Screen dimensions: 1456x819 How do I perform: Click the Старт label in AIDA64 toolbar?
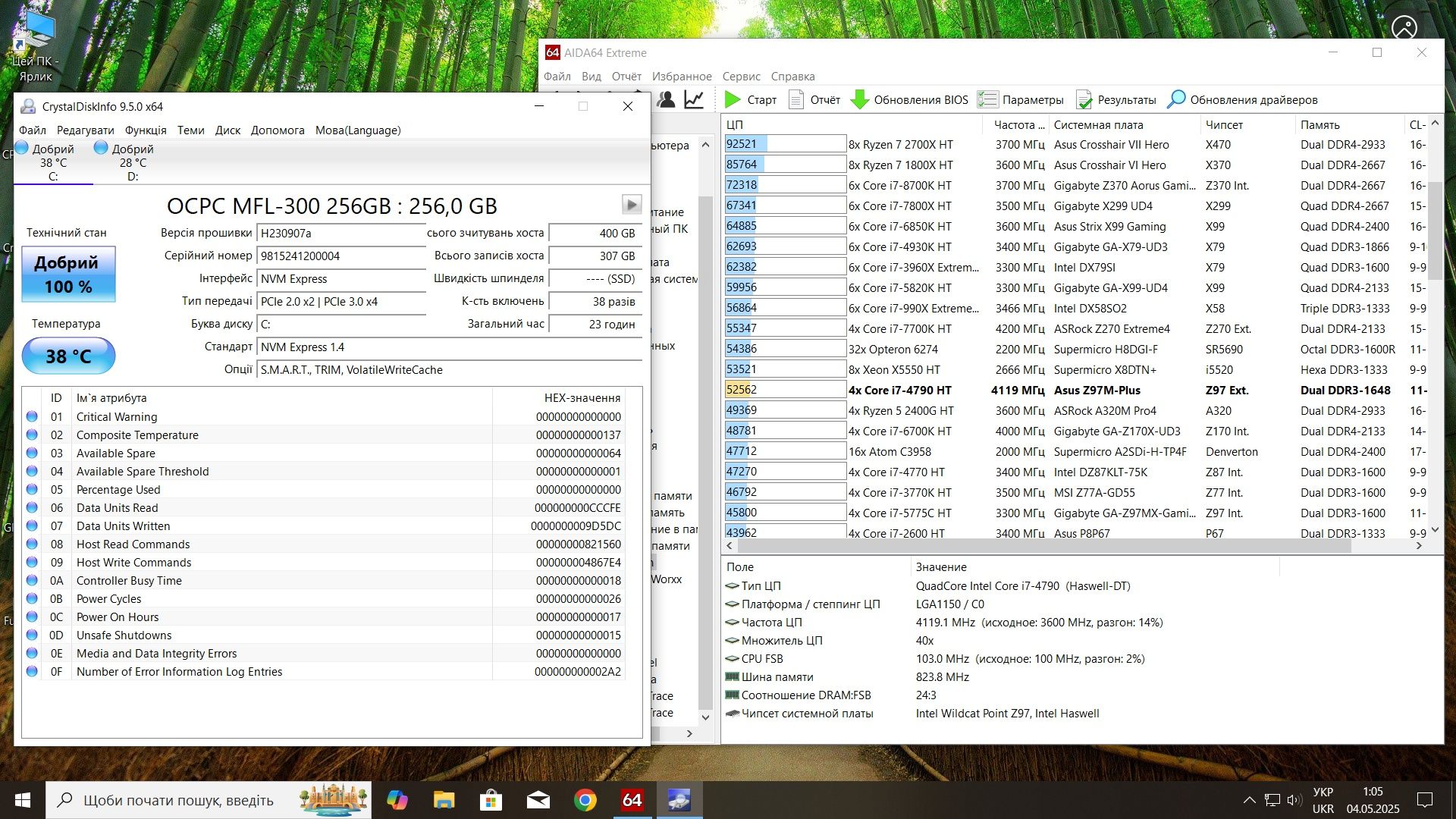[761, 99]
